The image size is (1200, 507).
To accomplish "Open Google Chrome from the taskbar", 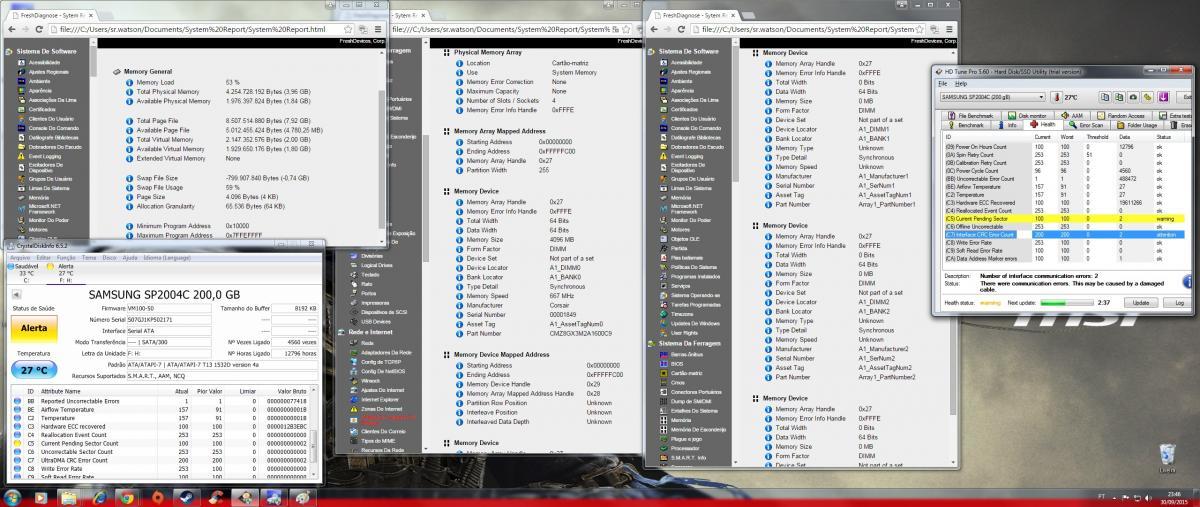I will pos(126,497).
